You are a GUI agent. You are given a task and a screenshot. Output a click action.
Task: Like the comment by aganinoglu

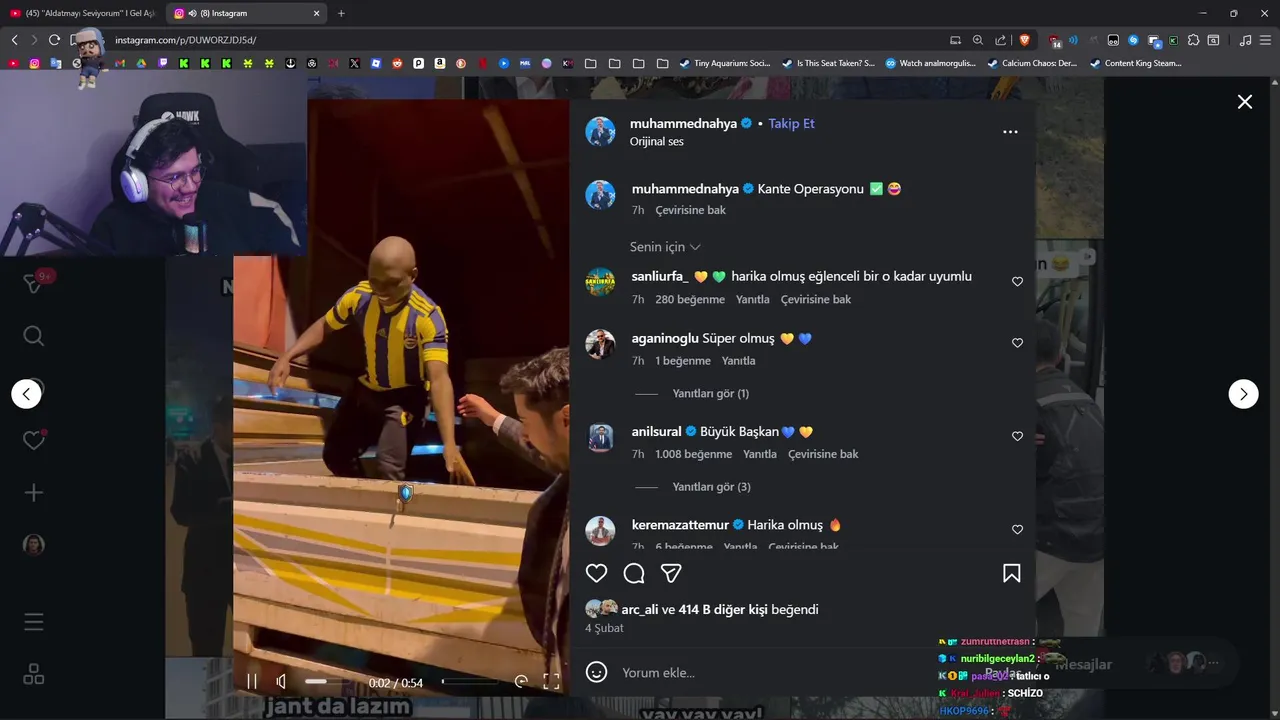point(1017,343)
